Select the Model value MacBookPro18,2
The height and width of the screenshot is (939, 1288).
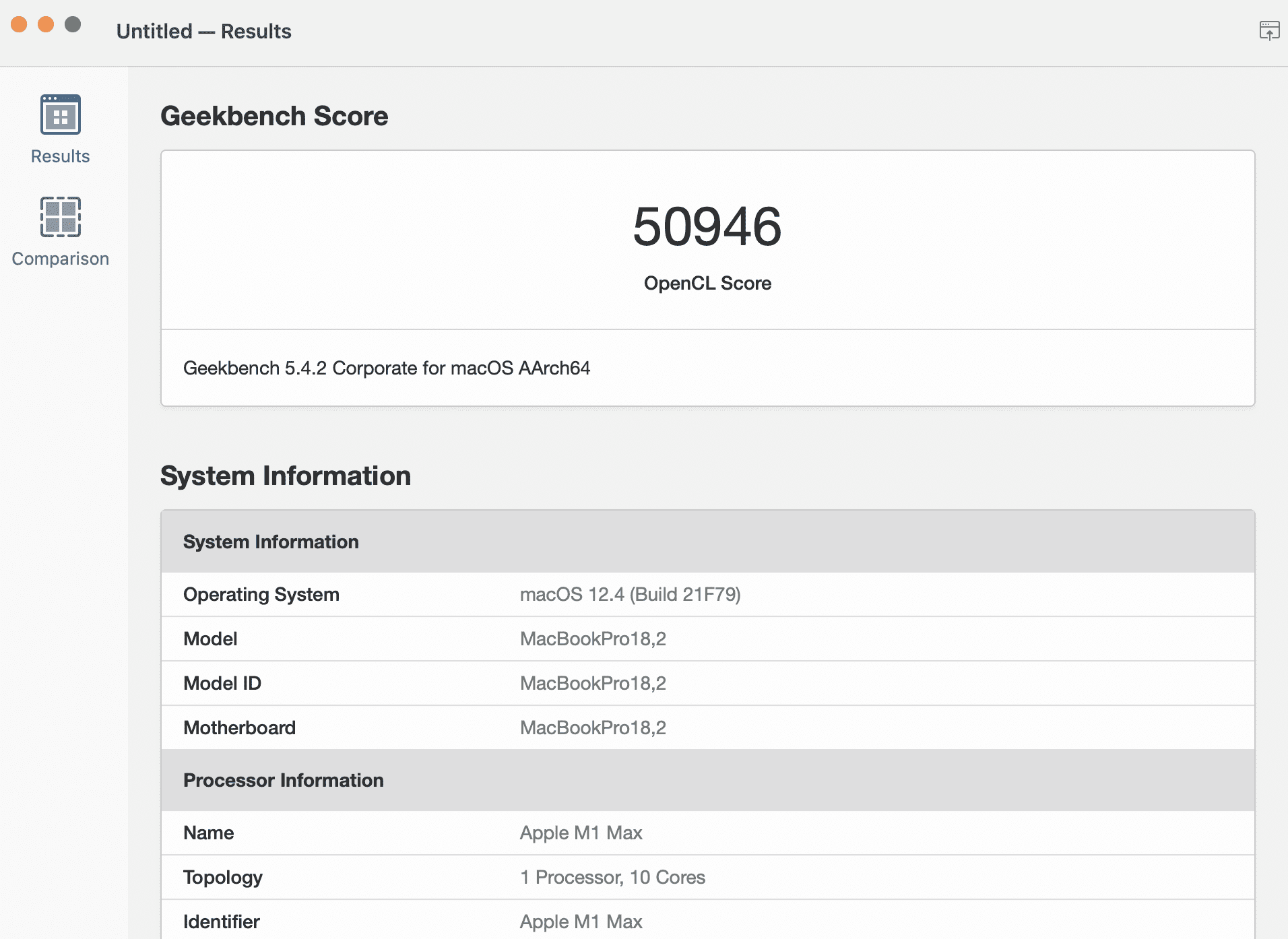[x=593, y=639]
